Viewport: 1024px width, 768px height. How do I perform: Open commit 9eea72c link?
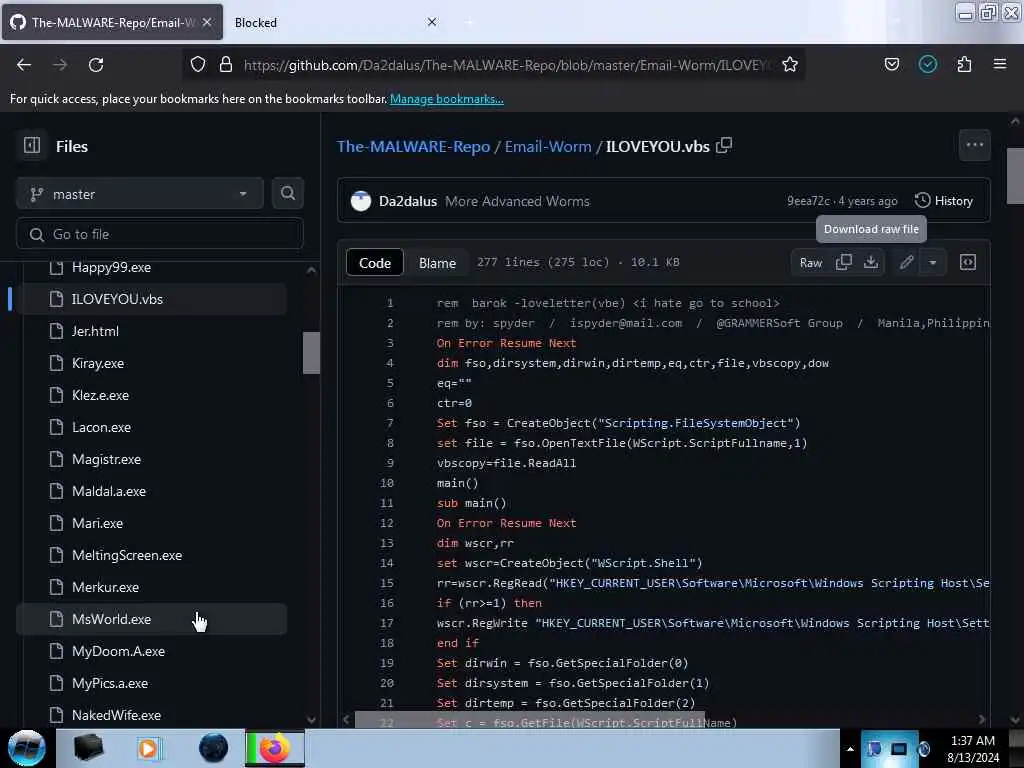(808, 201)
